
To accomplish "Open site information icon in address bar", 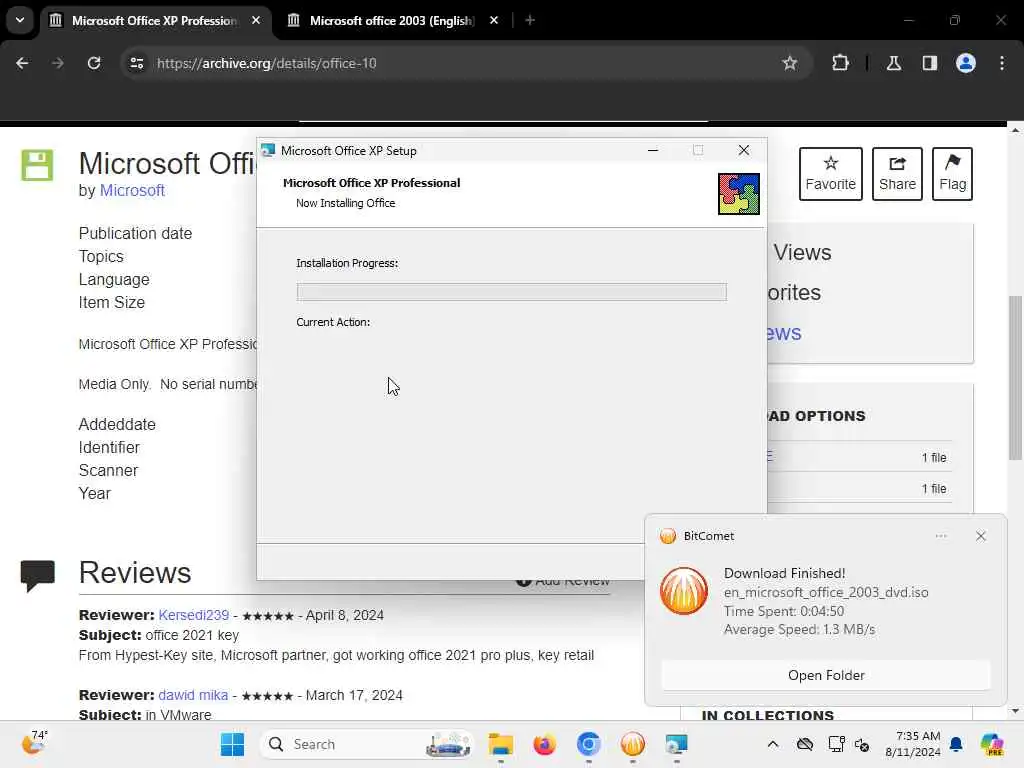I will (136, 63).
